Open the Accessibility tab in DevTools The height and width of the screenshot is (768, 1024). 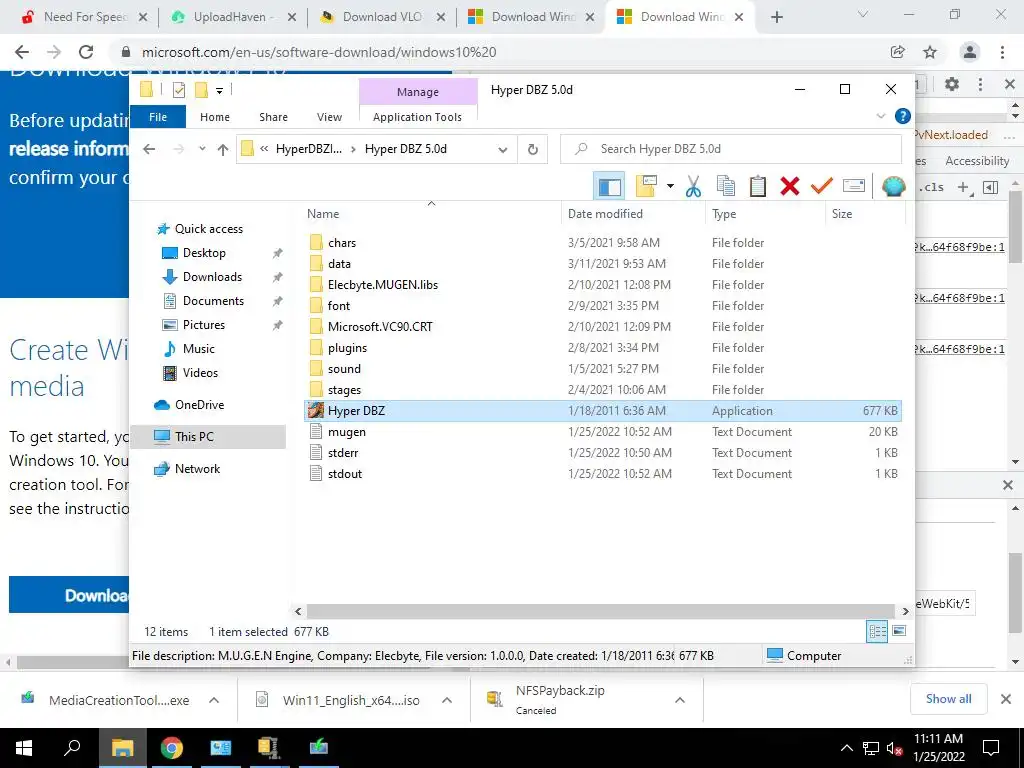(x=977, y=161)
